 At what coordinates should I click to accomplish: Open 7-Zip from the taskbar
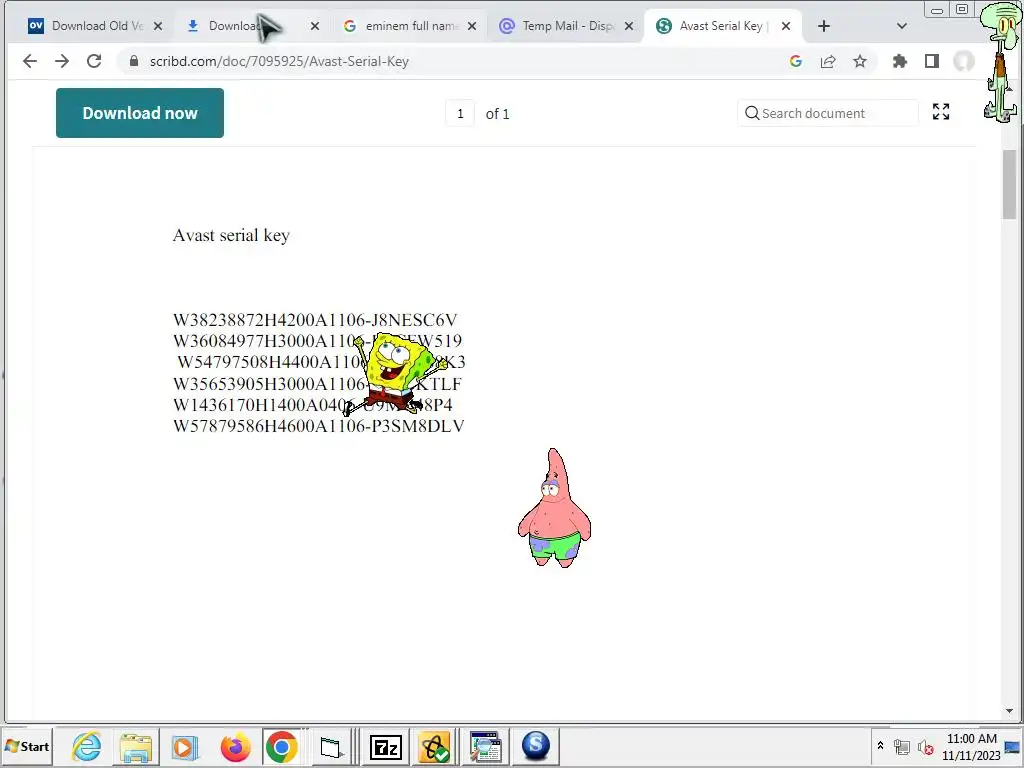pyautogui.click(x=385, y=746)
